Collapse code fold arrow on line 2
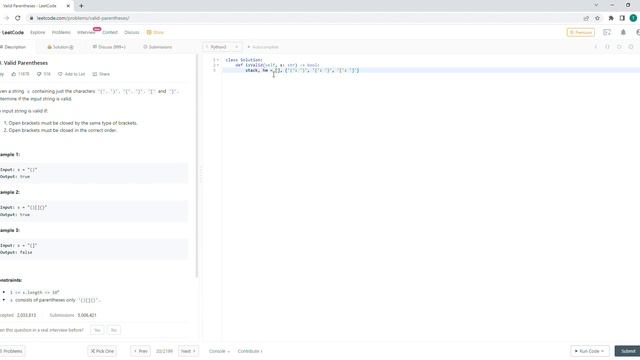Image resolution: width=640 pixels, height=360 pixels. point(218,65)
